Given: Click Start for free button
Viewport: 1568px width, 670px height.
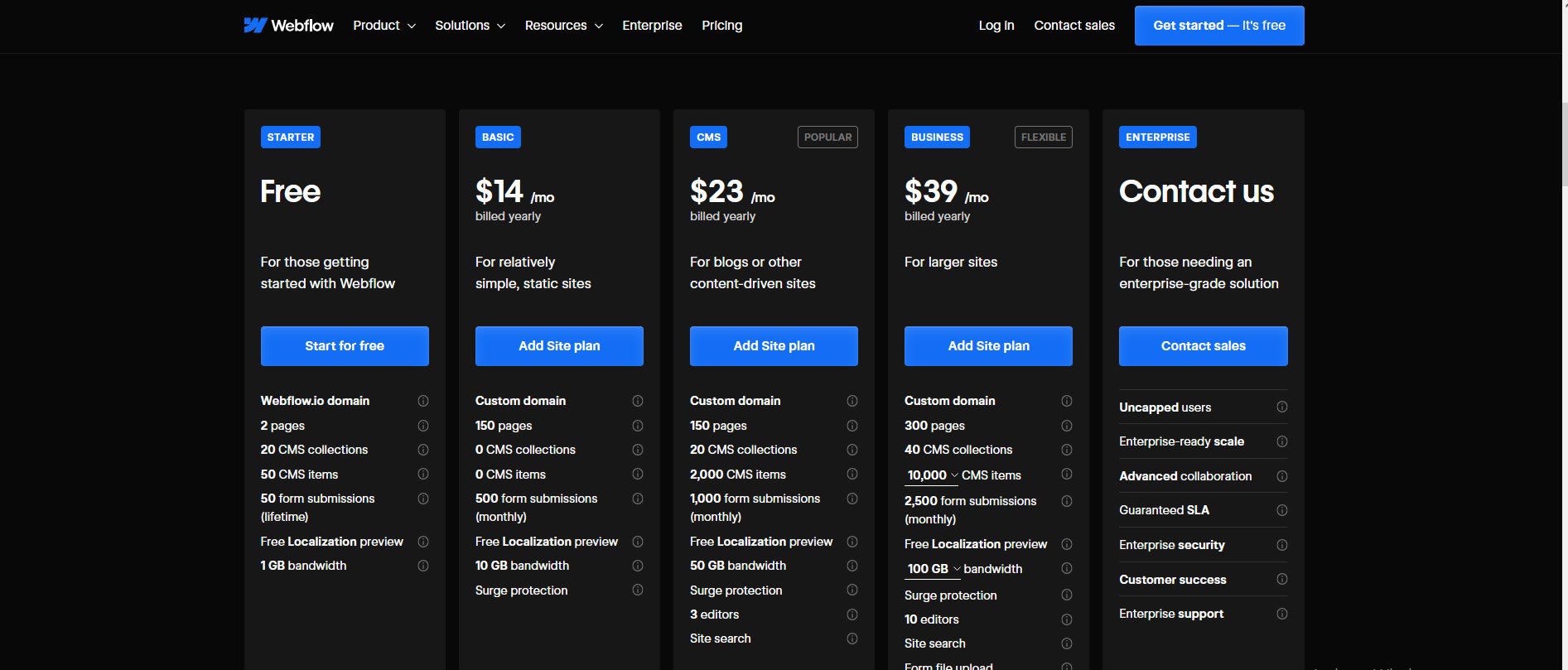Looking at the screenshot, I should pos(345,346).
